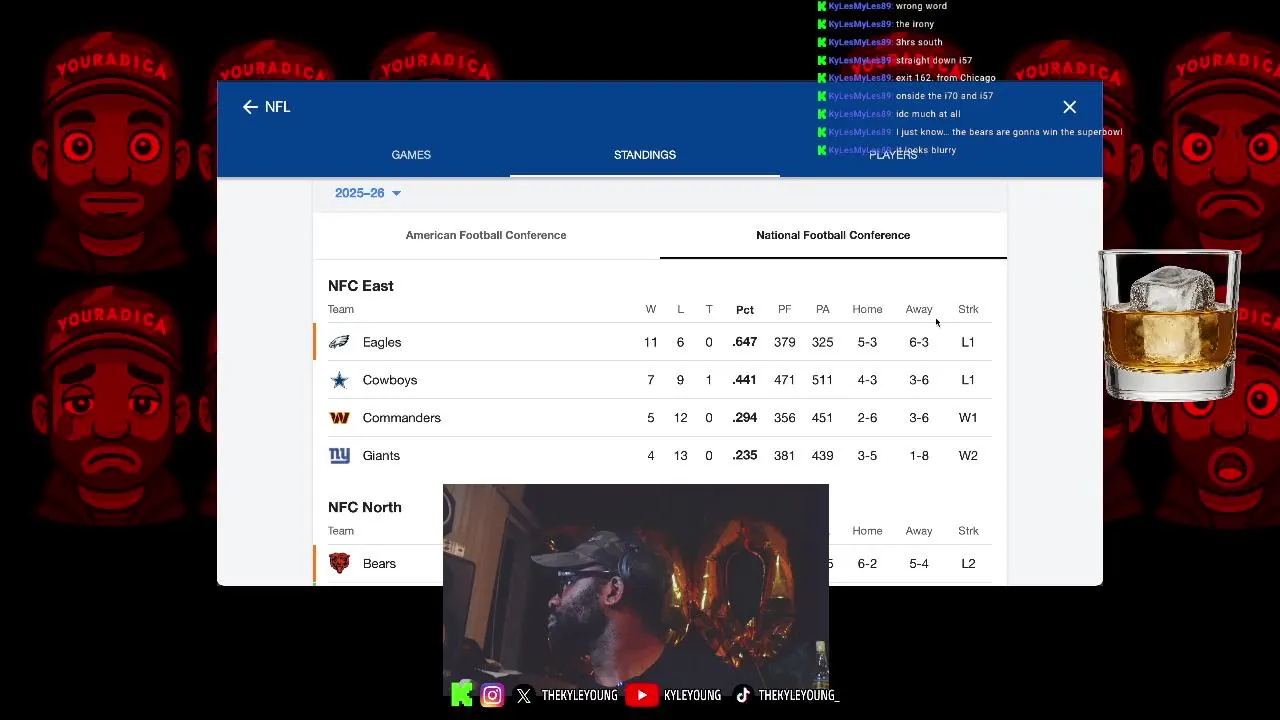Click the Away column header in NFC East
The height and width of the screenshot is (720, 1280).
coord(919,310)
